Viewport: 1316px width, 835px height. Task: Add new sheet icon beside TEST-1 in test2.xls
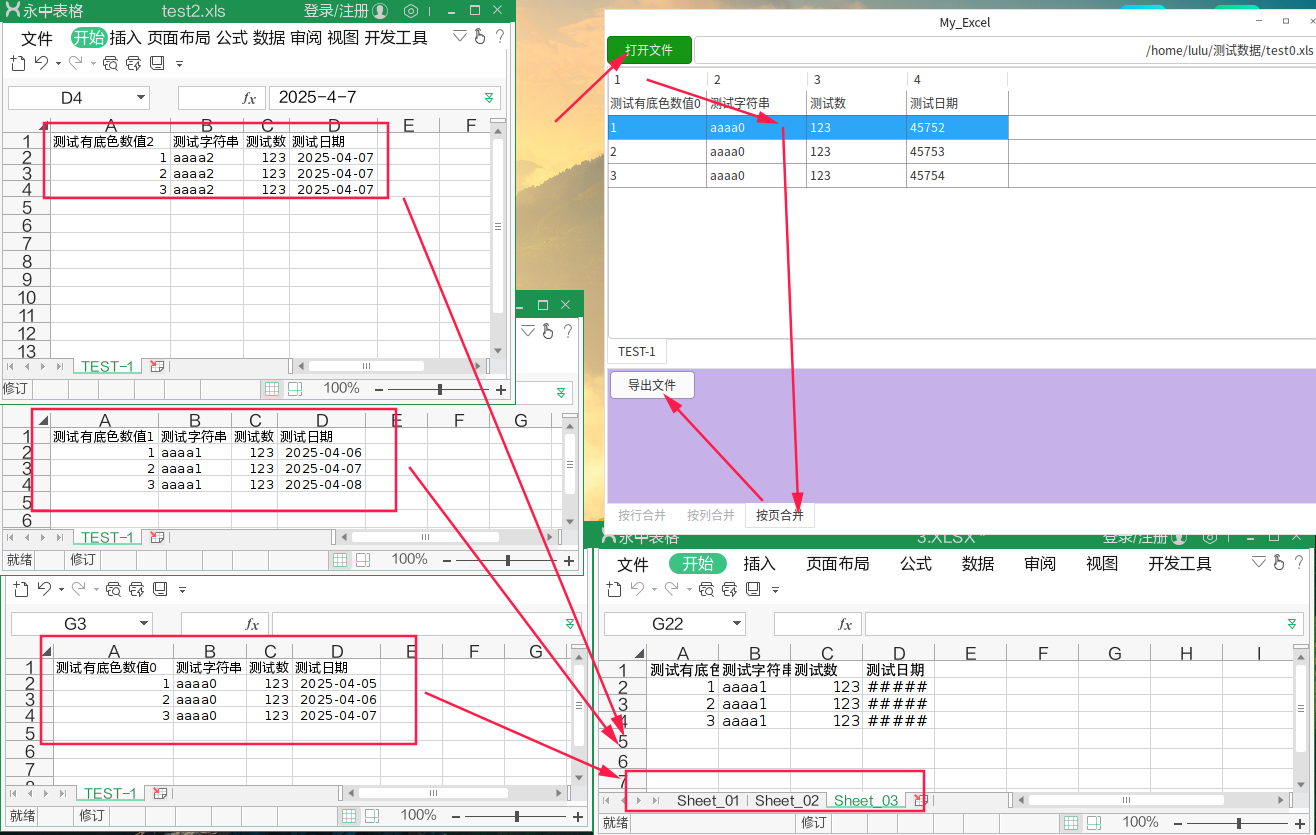click(156, 366)
